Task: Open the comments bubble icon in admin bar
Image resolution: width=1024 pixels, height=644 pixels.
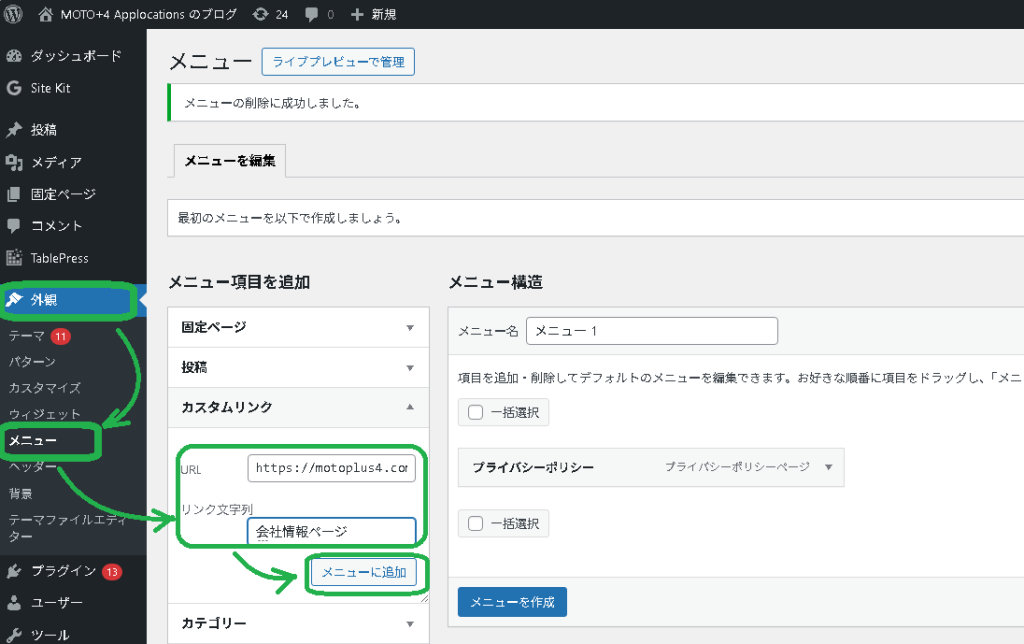Action: (x=313, y=14)
